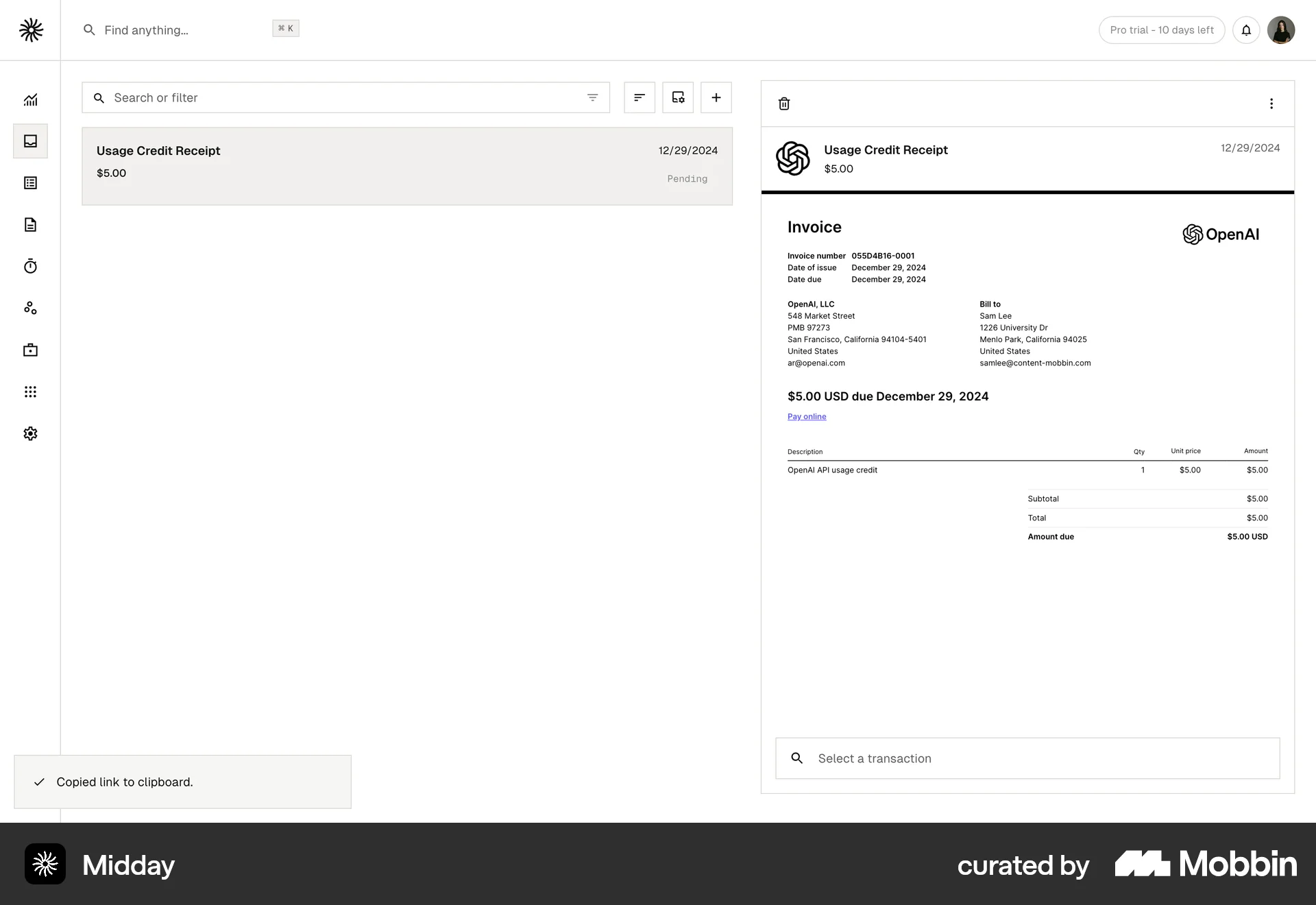This screenshot has height=905, width=1316.
Task: Select the Inbox icon in sidebar
Action: tap(30, 141)
